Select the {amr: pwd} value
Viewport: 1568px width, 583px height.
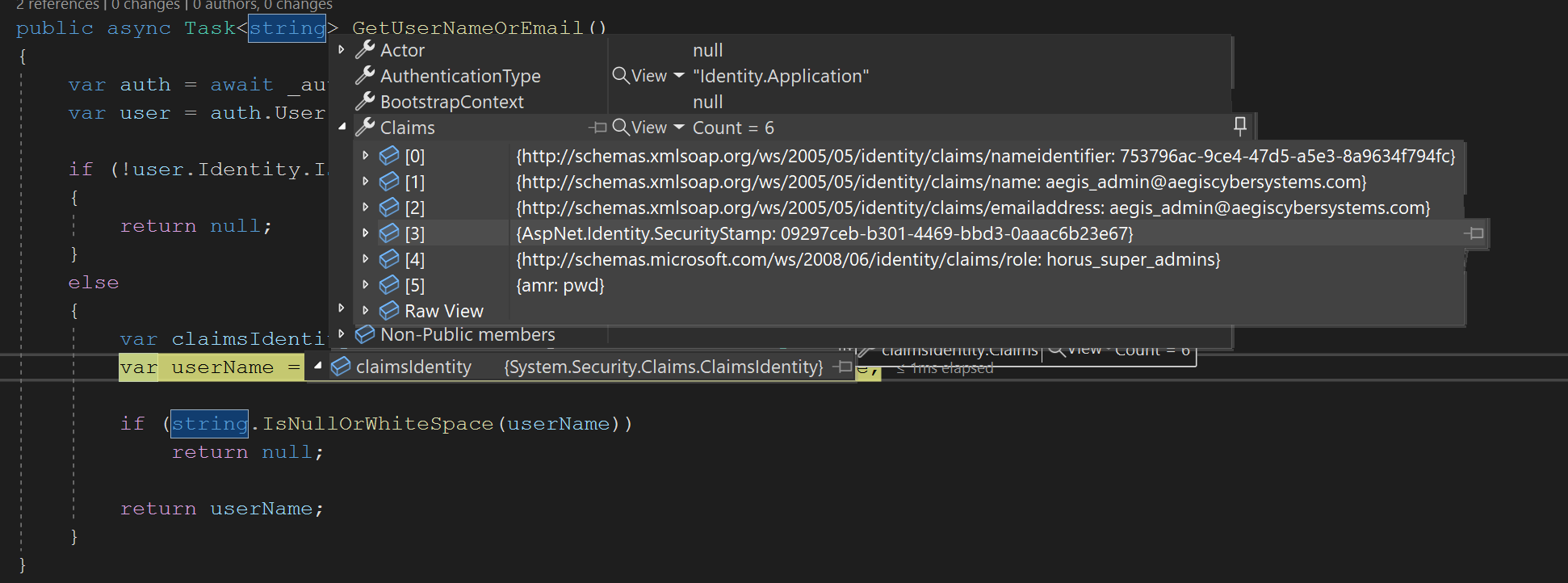click(x=560, y=285)
